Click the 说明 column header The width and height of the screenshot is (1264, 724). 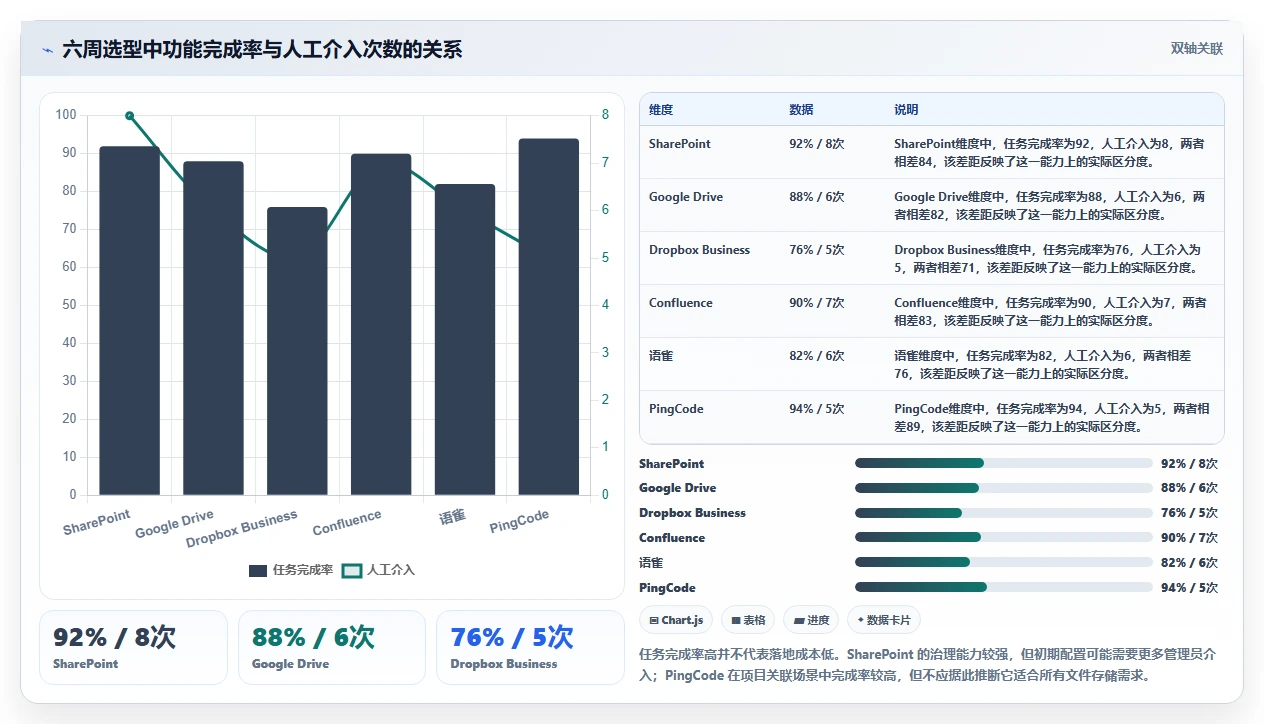[x=906, y=110]
